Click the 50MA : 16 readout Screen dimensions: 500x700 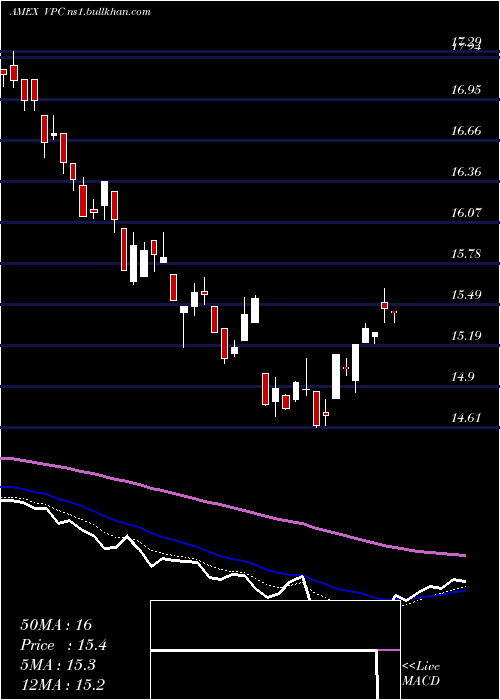[56, 625]
